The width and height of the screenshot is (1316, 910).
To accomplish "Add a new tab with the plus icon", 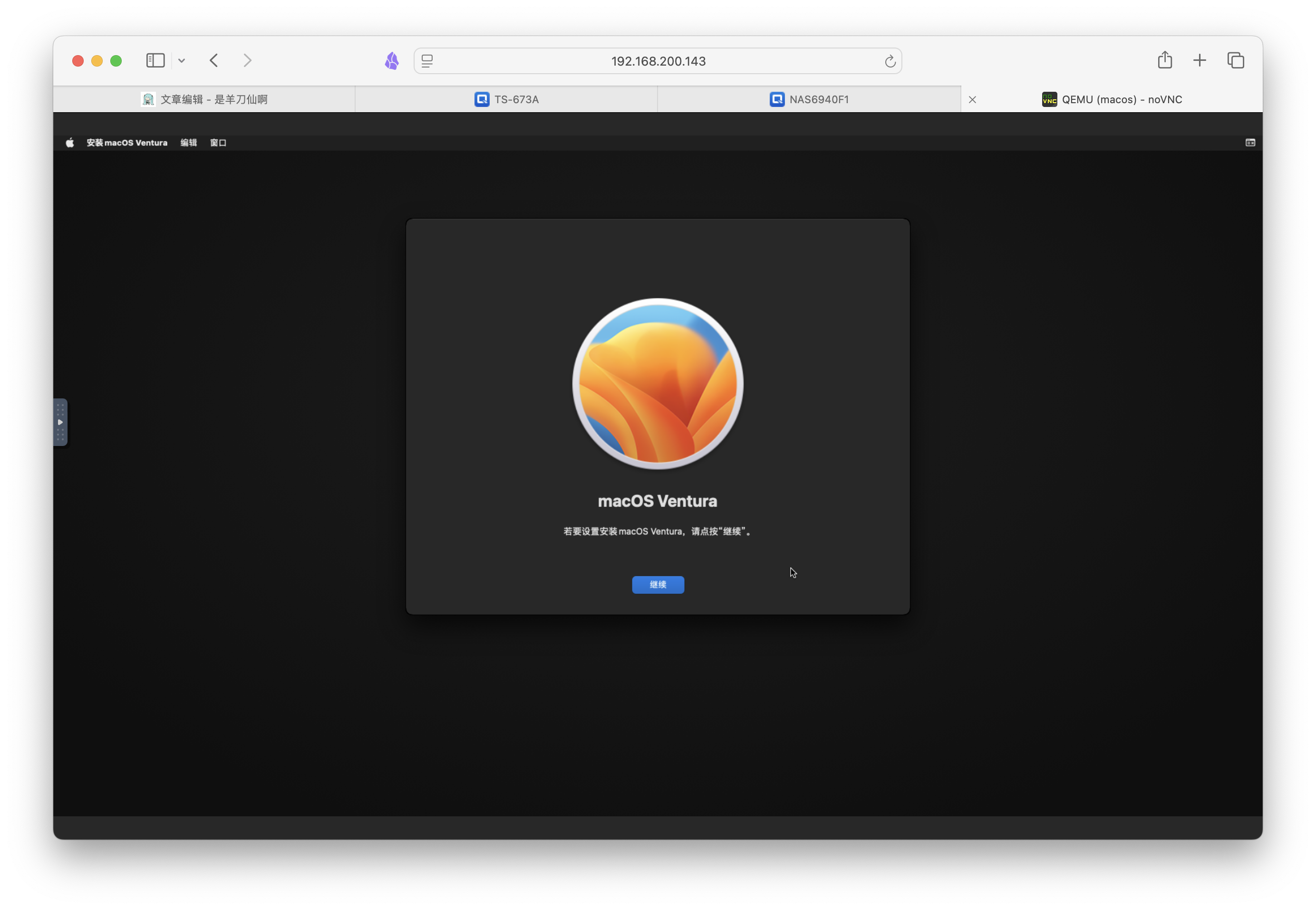I will point(1200,60).
